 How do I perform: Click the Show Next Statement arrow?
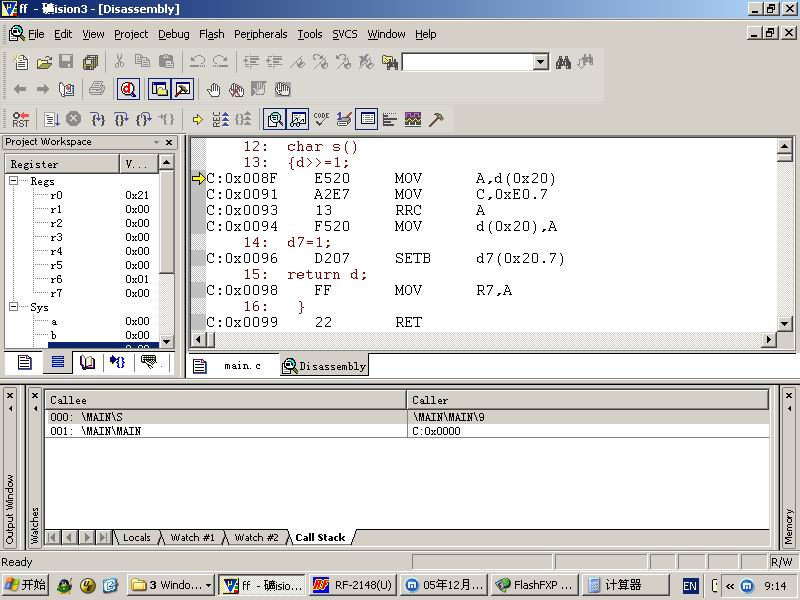pos(197,119)
